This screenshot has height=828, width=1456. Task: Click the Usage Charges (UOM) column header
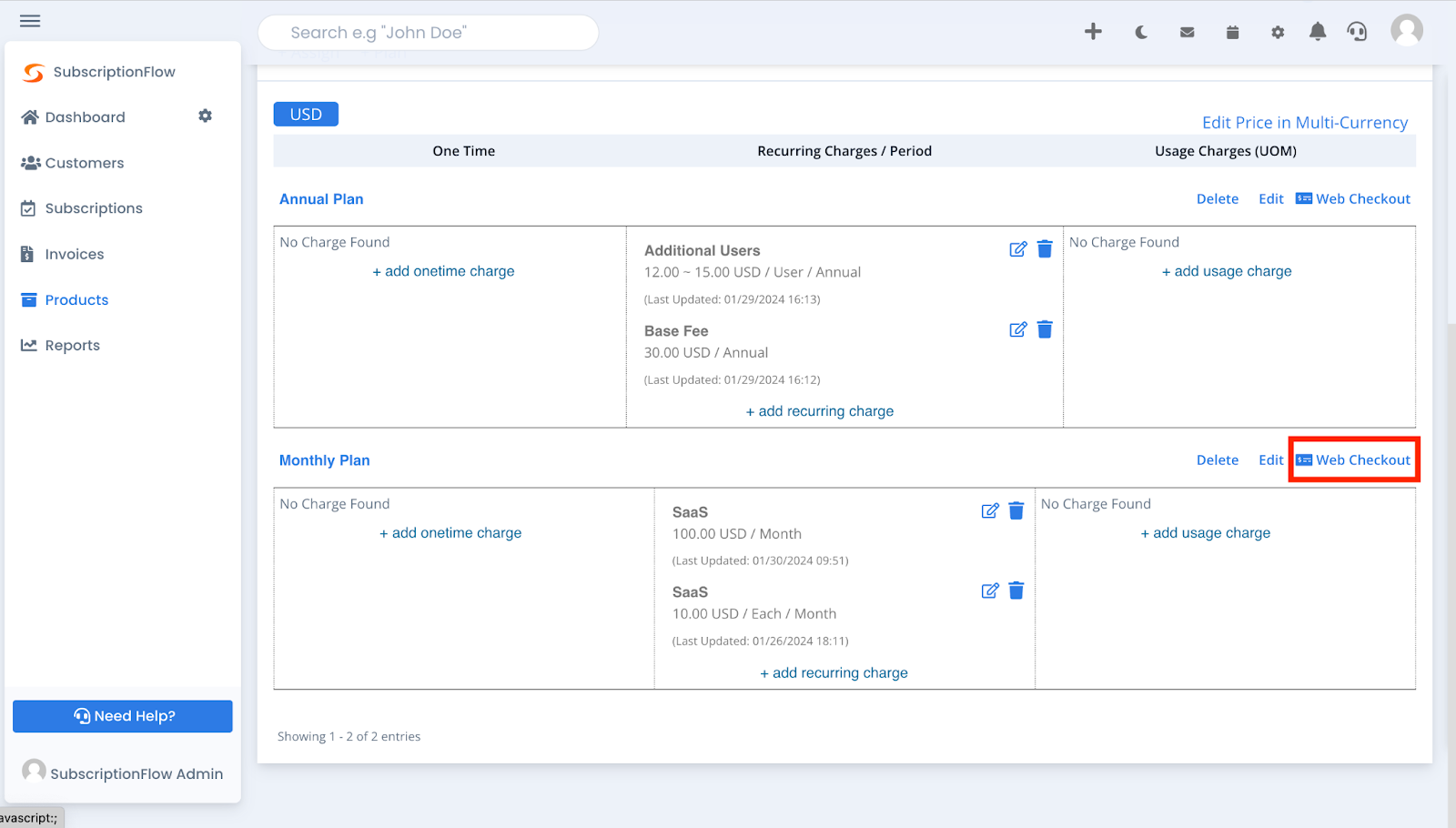1226,151
